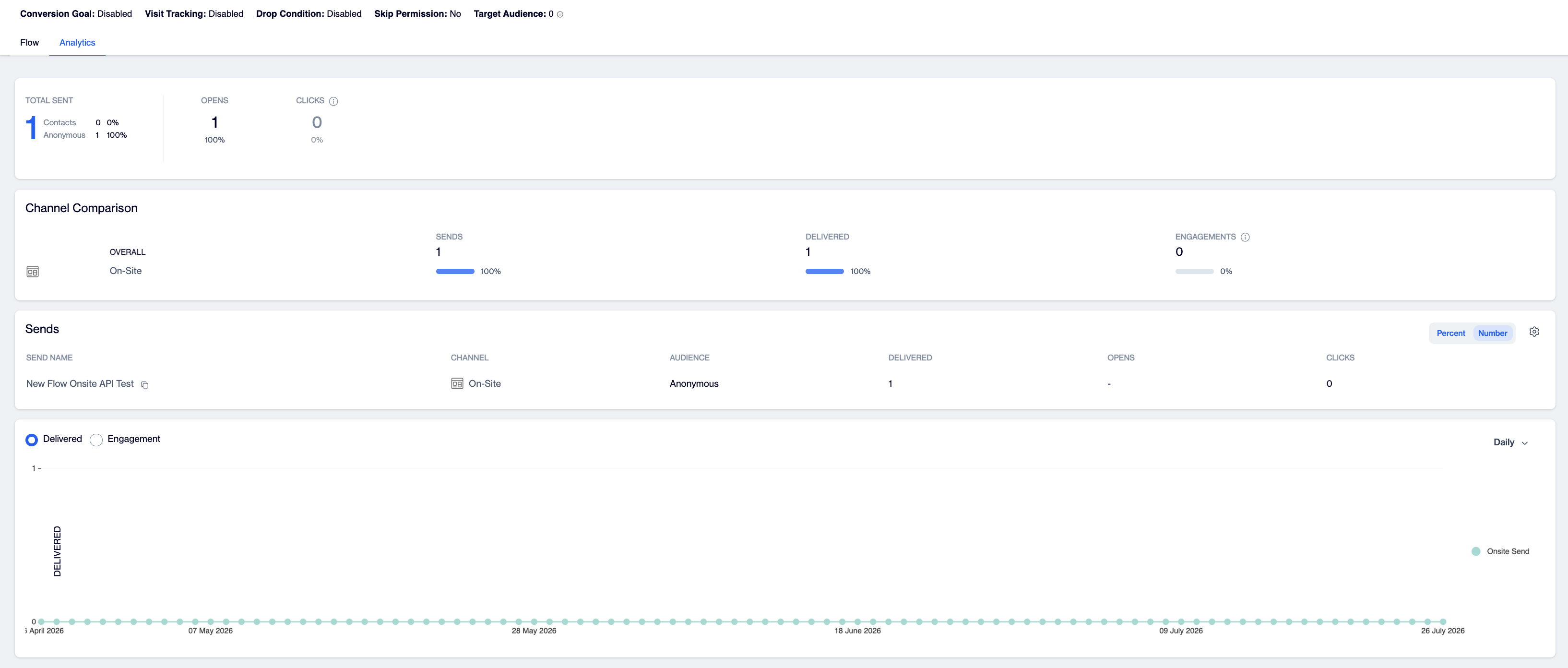Switch Sends view to Percent

(x=1451, y=333)
